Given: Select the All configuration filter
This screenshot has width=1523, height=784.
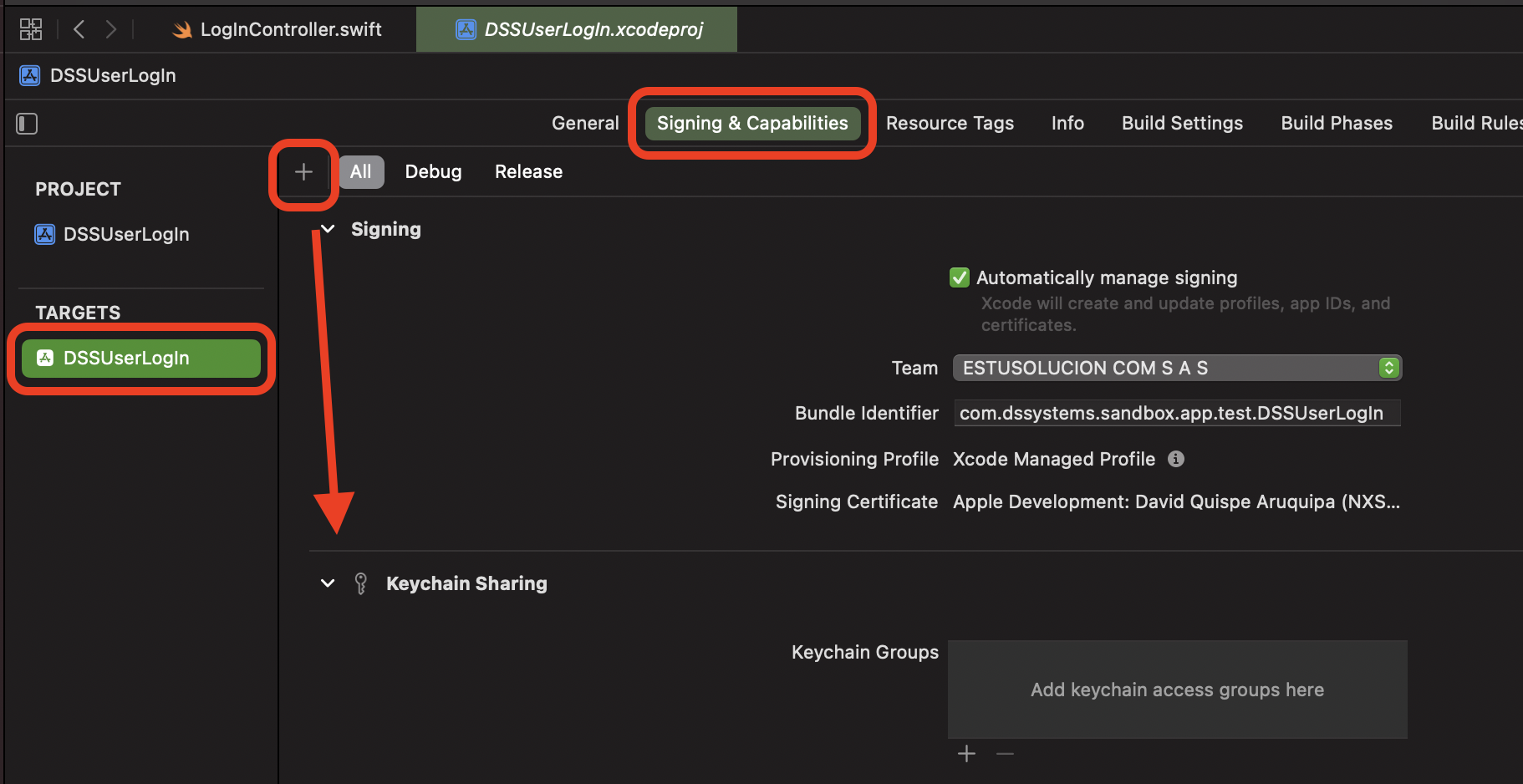Looking at the screenshot, I should point(361,172).
